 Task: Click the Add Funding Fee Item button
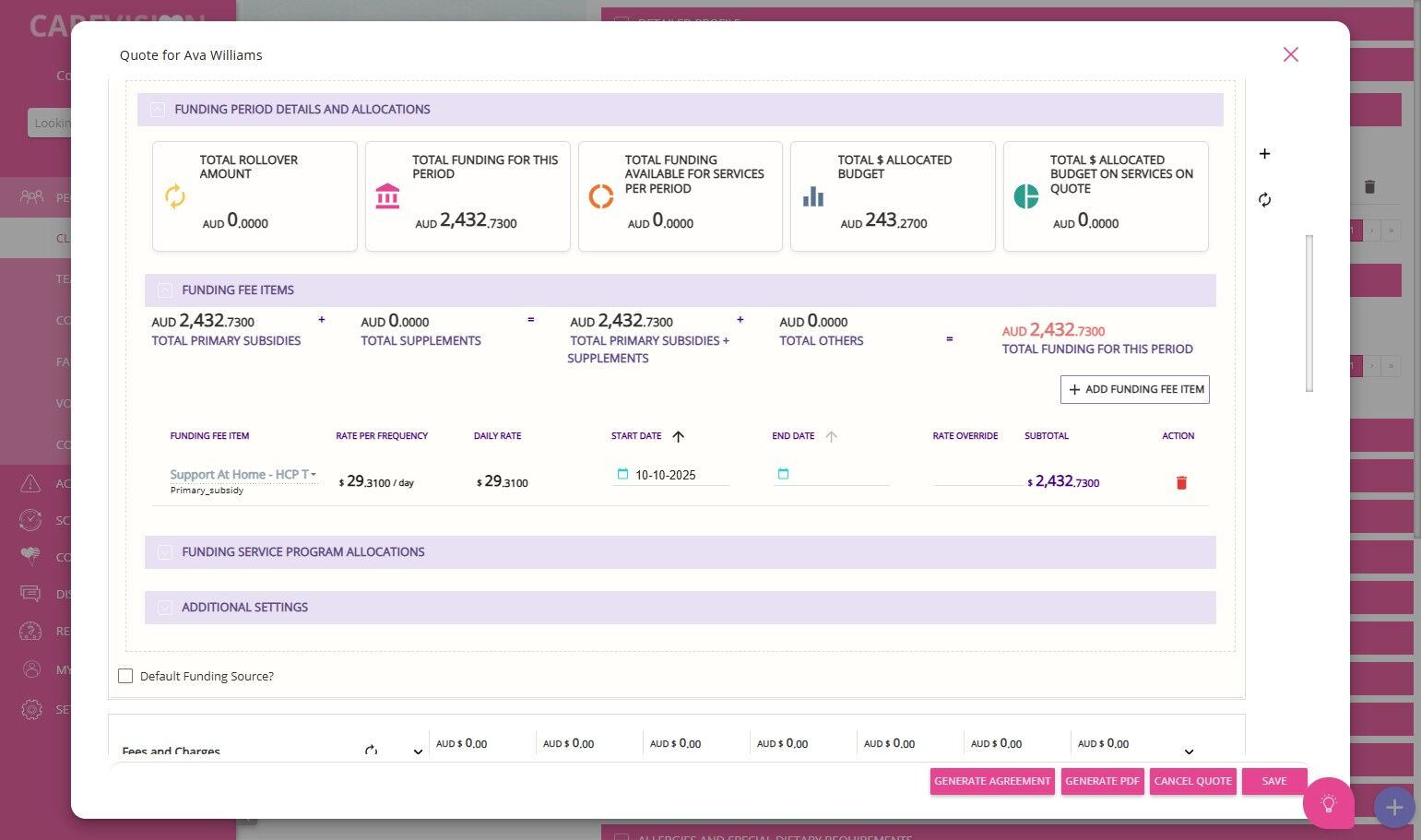[x=1134, y=389]
